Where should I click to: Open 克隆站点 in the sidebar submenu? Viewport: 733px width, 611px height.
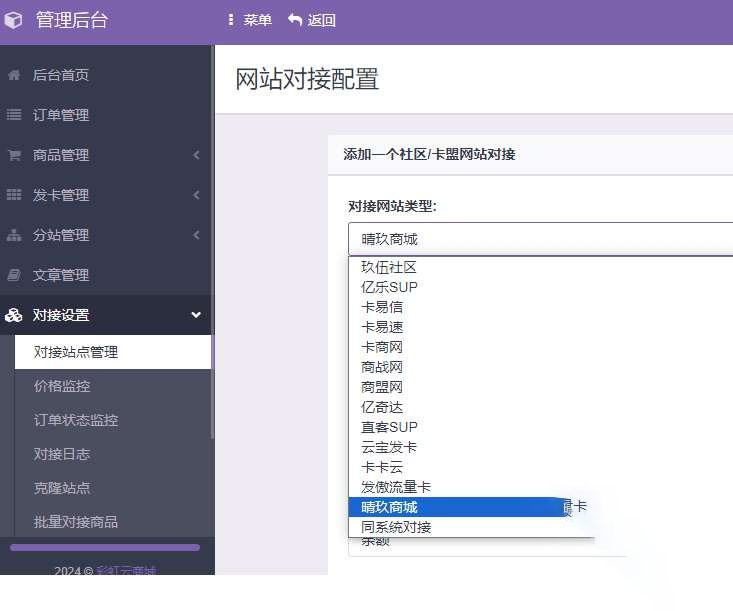coord(62,488)
